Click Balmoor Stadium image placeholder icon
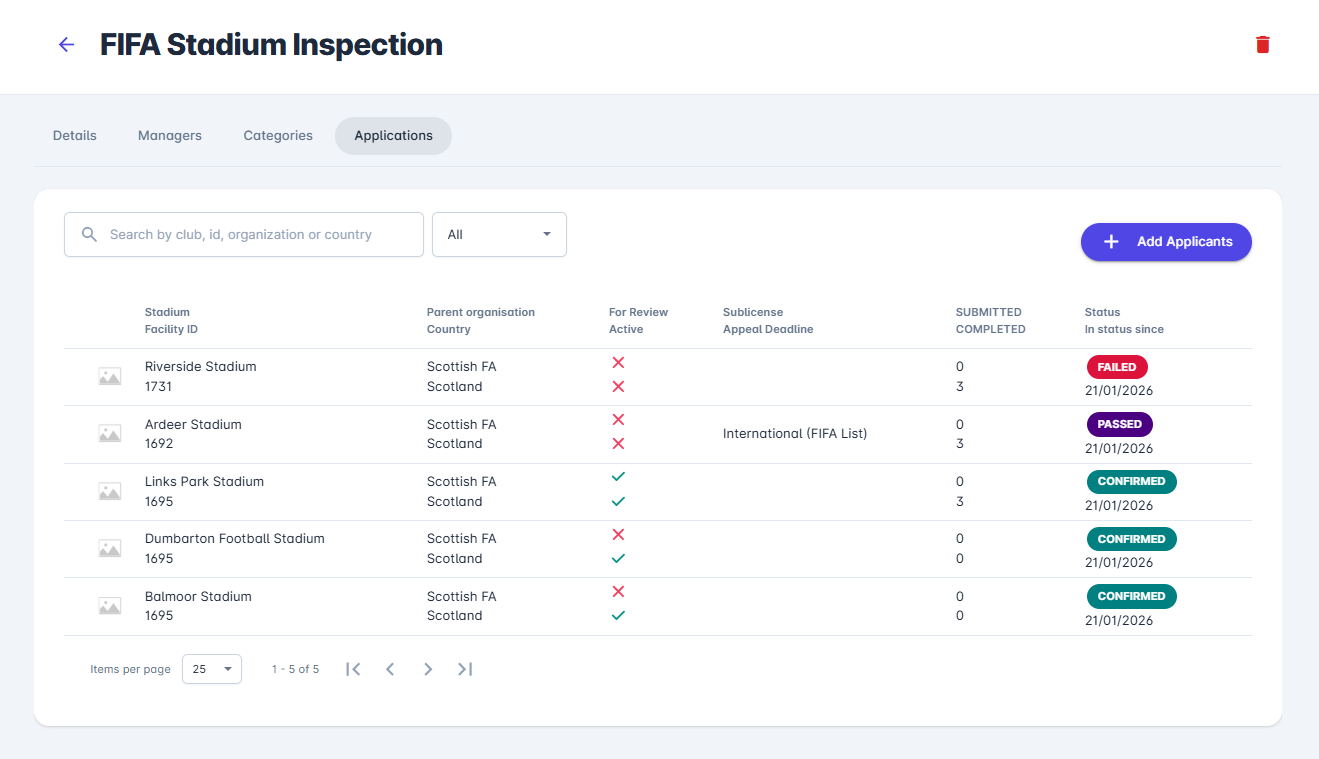 [109, 606]
